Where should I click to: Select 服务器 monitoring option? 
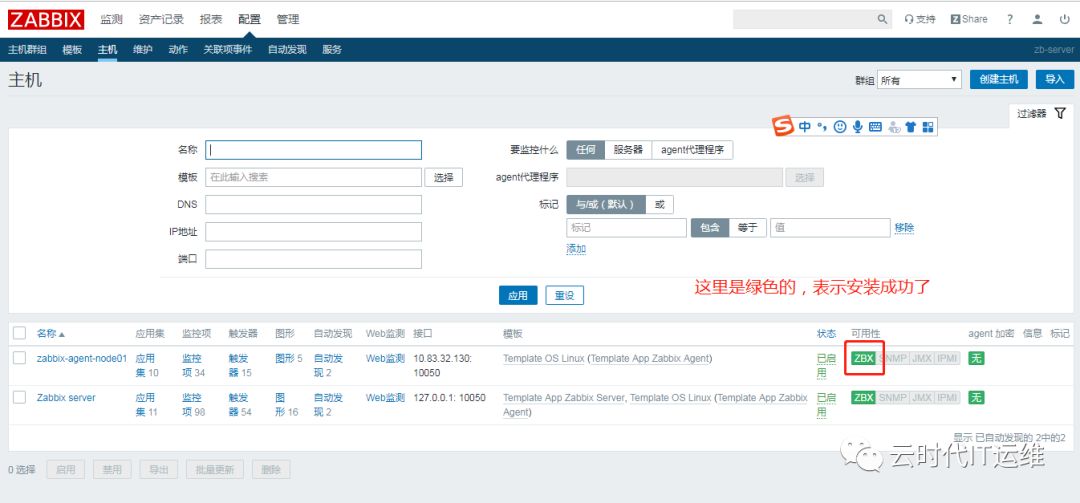tap(628, 150)
